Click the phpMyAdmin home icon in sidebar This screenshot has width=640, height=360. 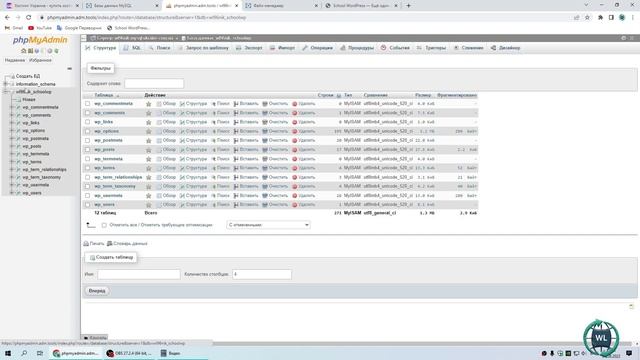pos(23,51)
